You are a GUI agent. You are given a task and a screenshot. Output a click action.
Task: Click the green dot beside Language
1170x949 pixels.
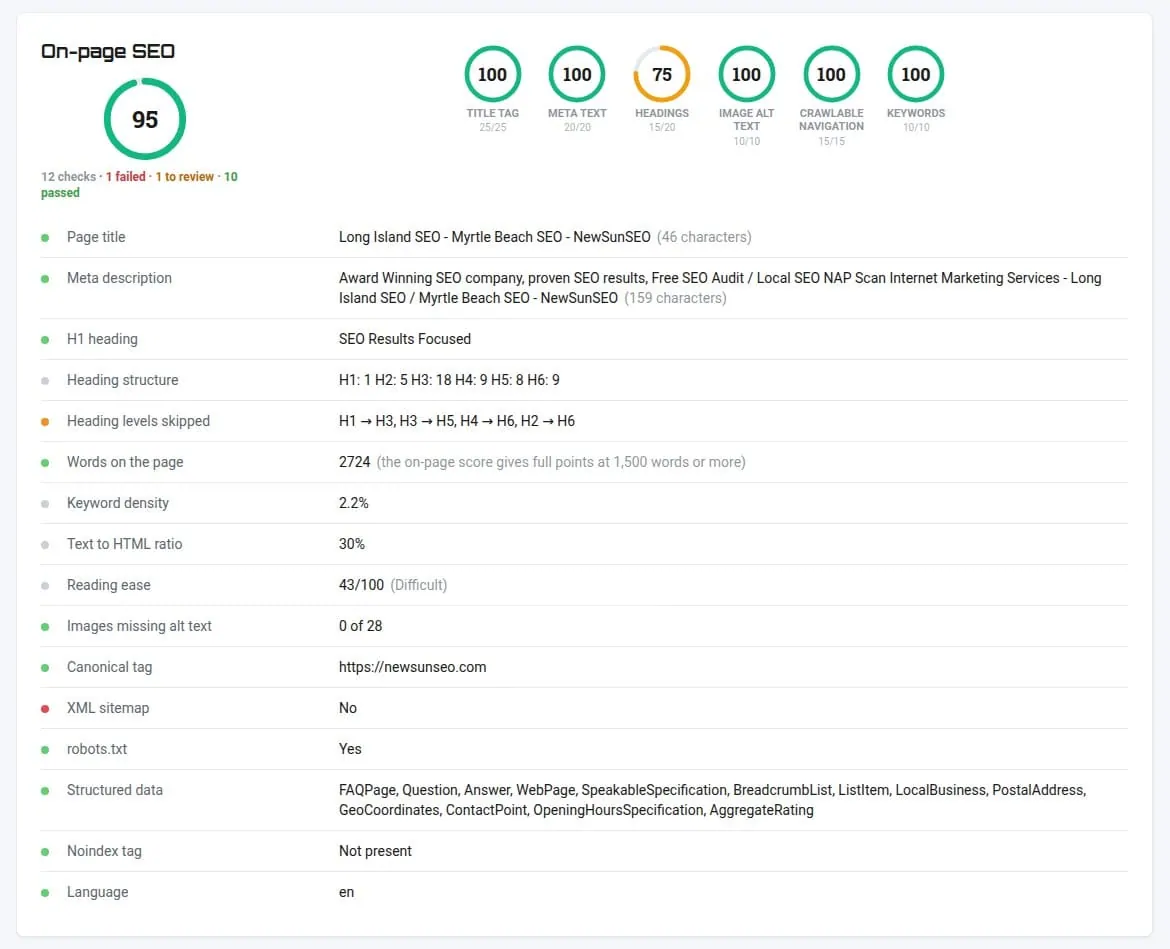tap(45, 894)
